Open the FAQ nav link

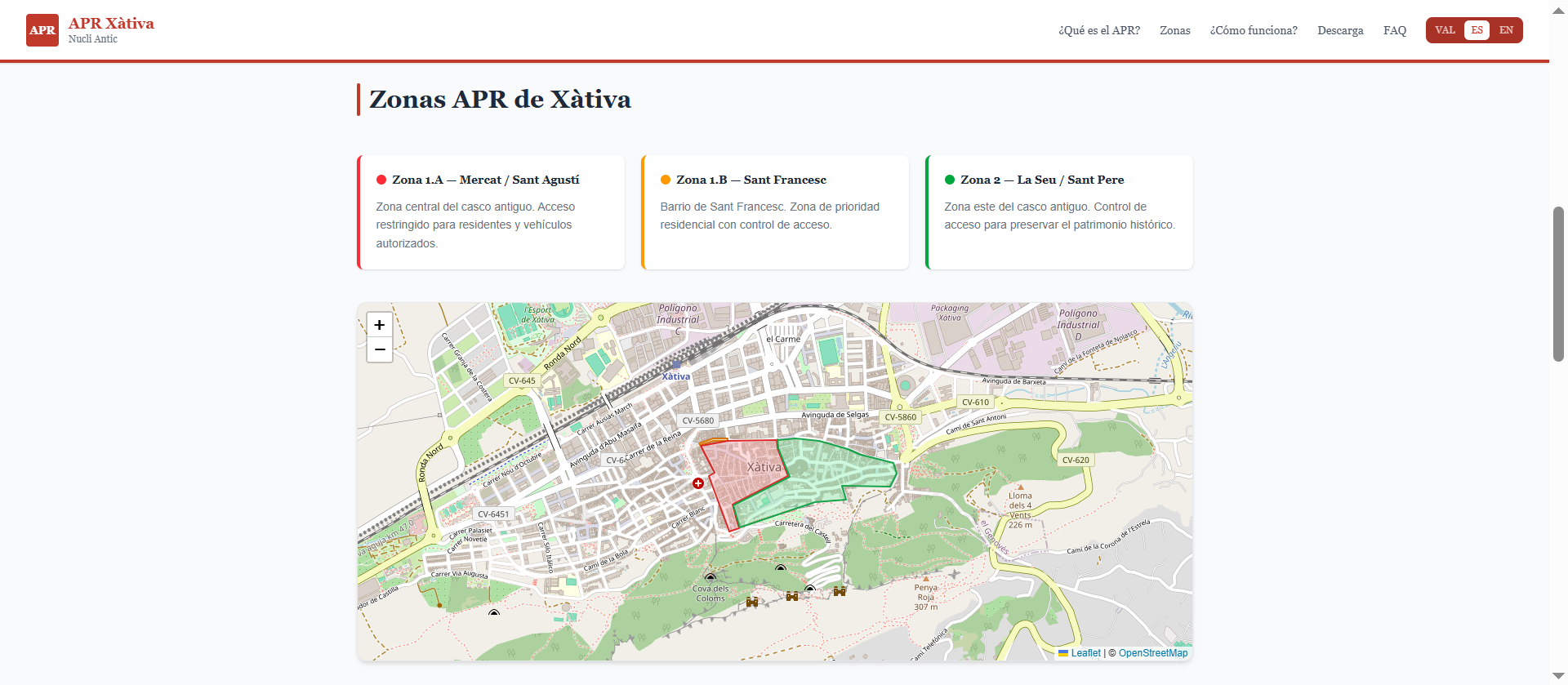pos(1395,30)
